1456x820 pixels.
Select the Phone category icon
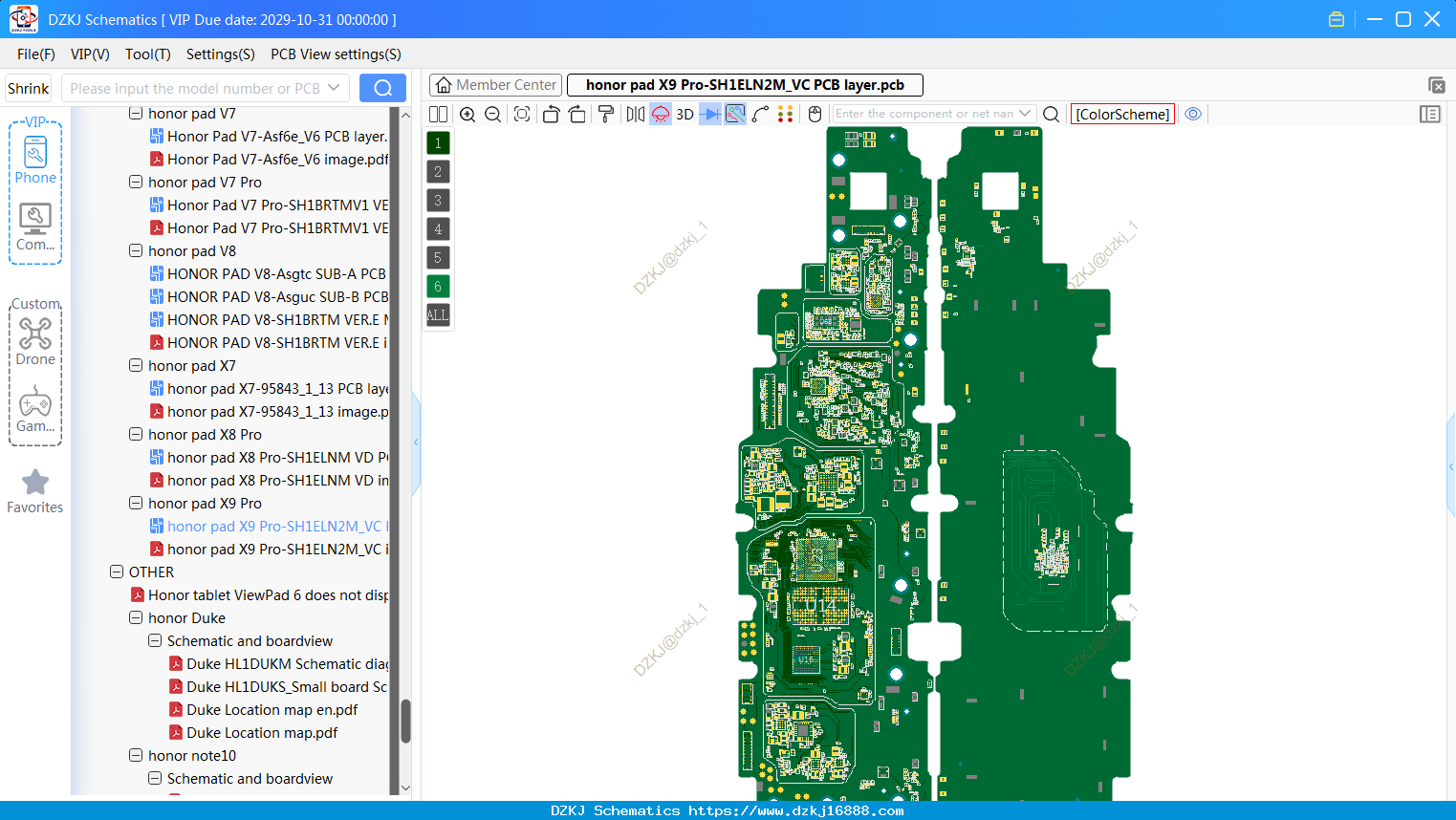coord(35,160)
